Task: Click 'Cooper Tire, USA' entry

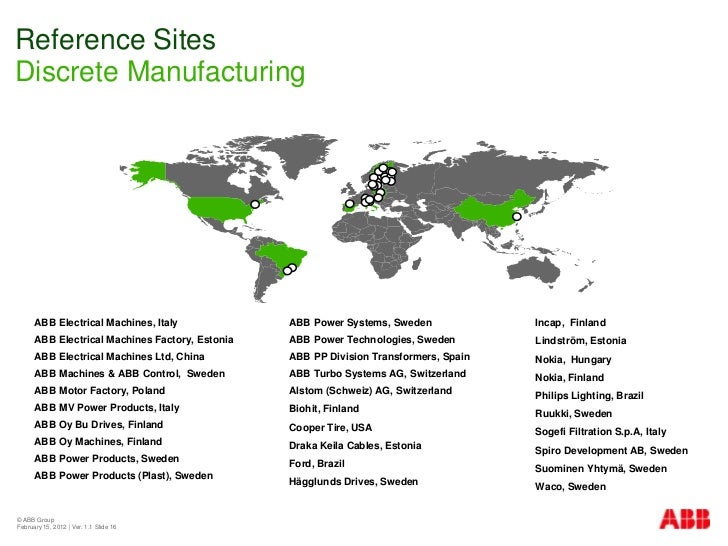Action: point(331,428)
